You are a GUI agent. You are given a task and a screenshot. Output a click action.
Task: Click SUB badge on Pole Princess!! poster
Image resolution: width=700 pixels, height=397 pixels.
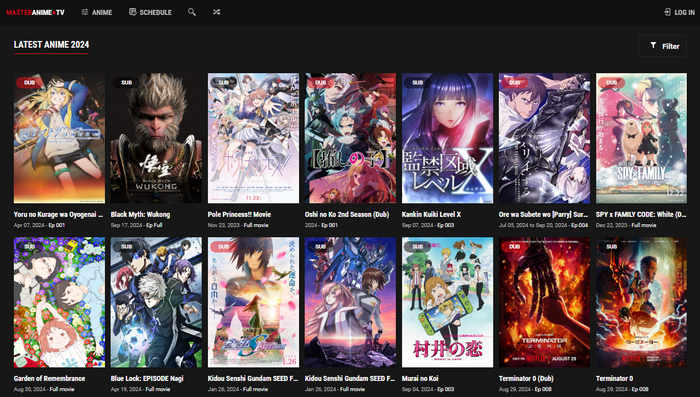(x=223, y=83)
